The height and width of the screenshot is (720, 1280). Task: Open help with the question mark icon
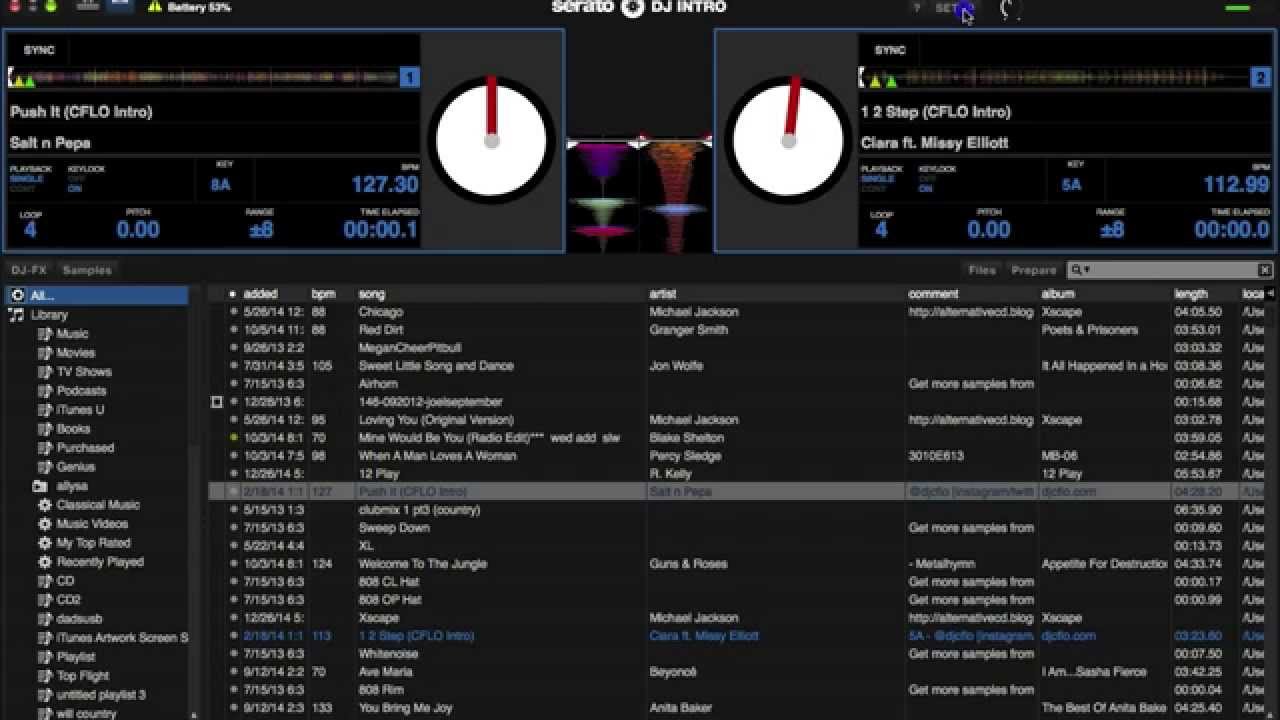pyautogui.click(x=916, y=8)
